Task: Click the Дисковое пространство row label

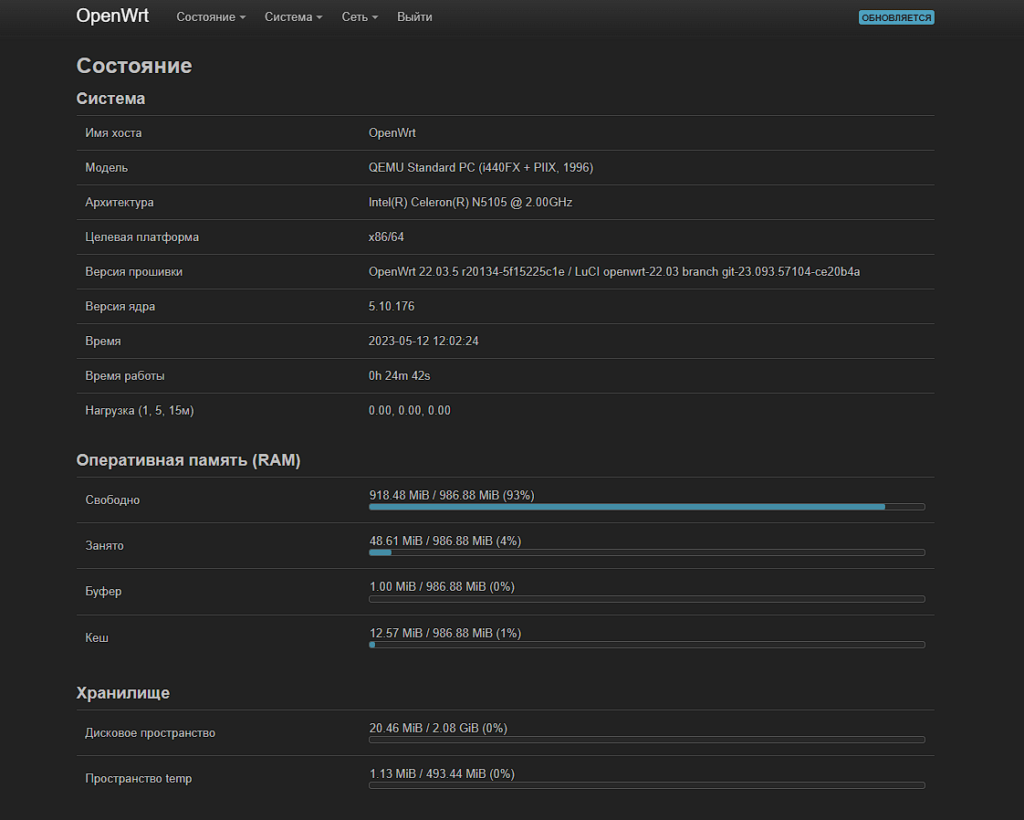Action: pos(150,733)
